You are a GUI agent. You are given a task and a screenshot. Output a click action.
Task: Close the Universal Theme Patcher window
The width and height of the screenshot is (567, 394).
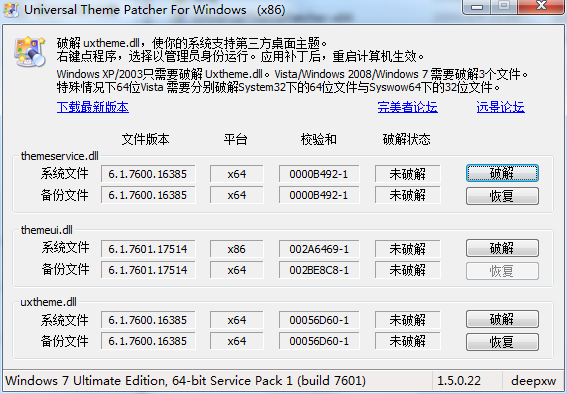tap(541, 7)
